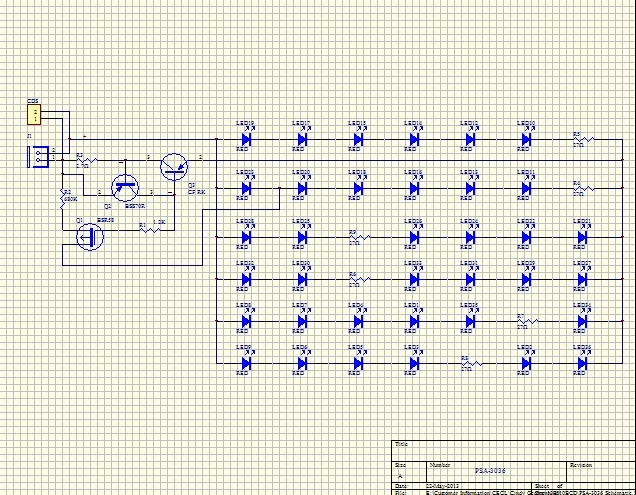
Task: Select resistor R5 in the top LED string
Action: [584, 140]
